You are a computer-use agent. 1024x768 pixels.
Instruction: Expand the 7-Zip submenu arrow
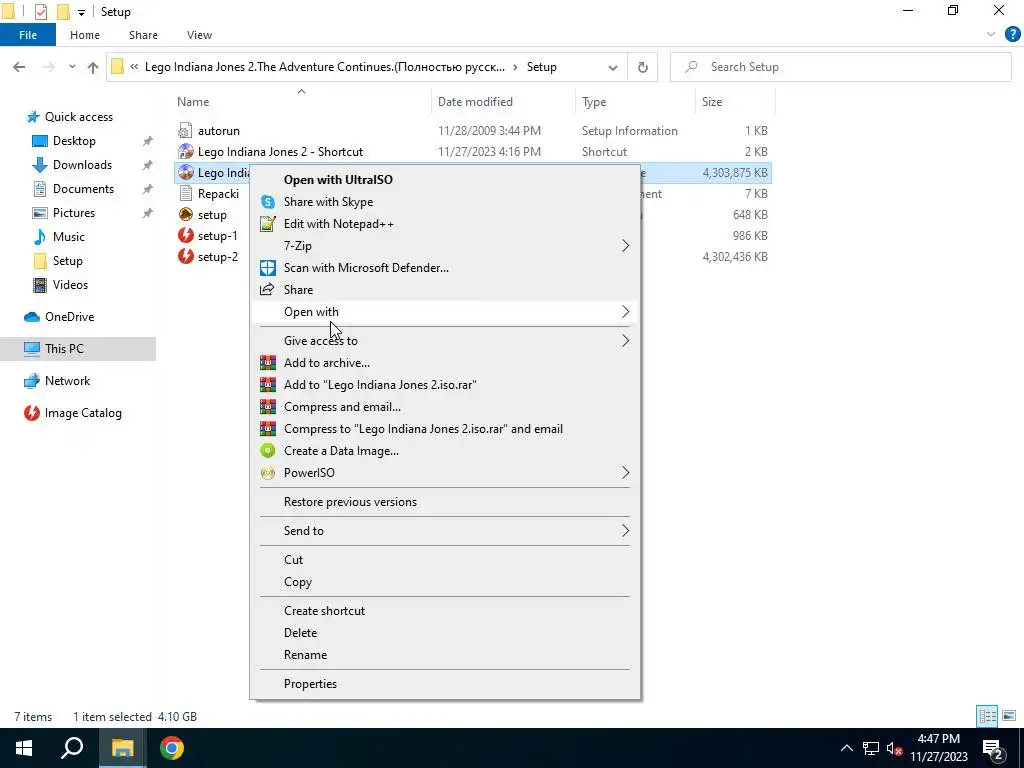point(625,246)
